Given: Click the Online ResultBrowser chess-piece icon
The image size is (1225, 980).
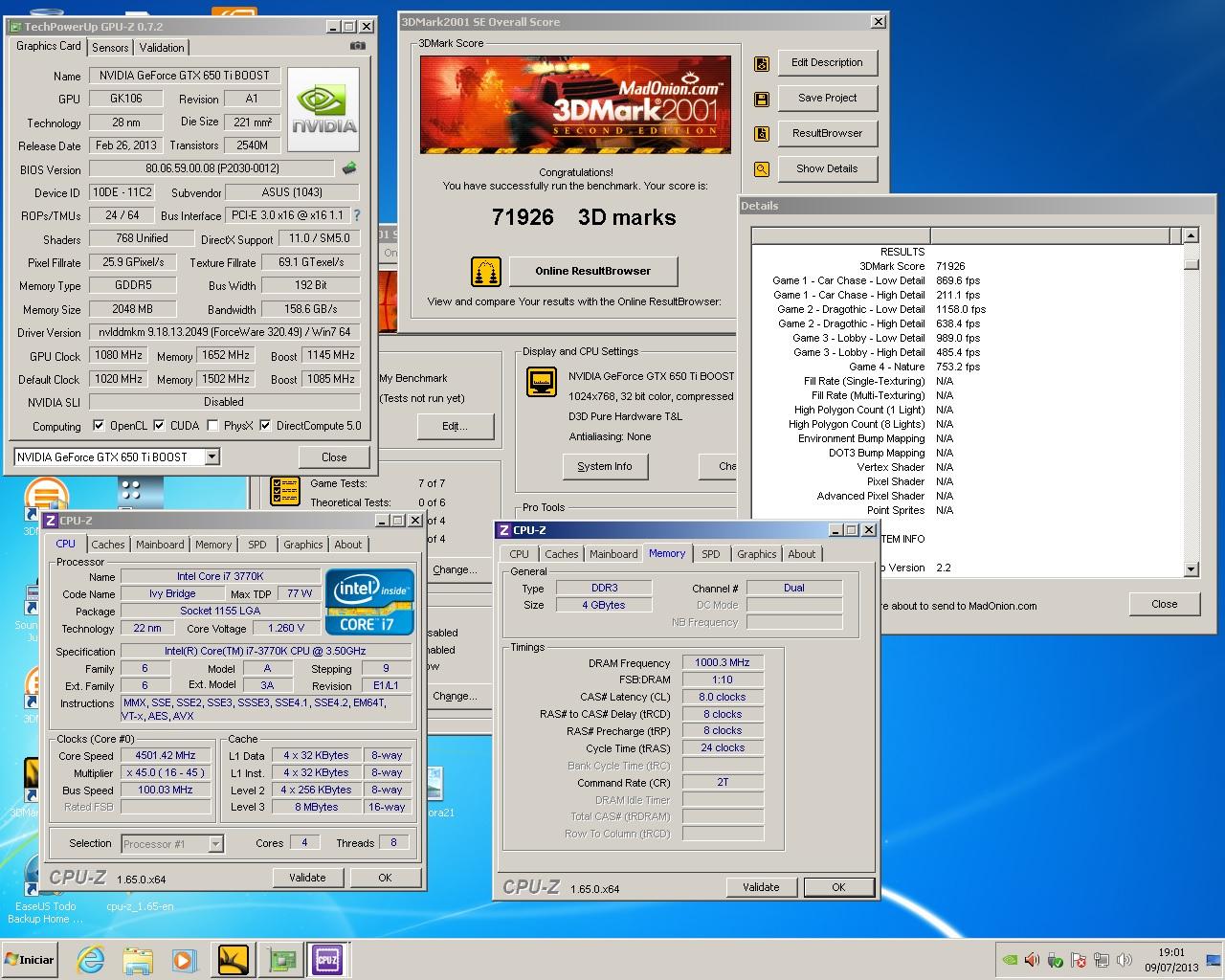Looking at the screenshot, I should [486, 272].
